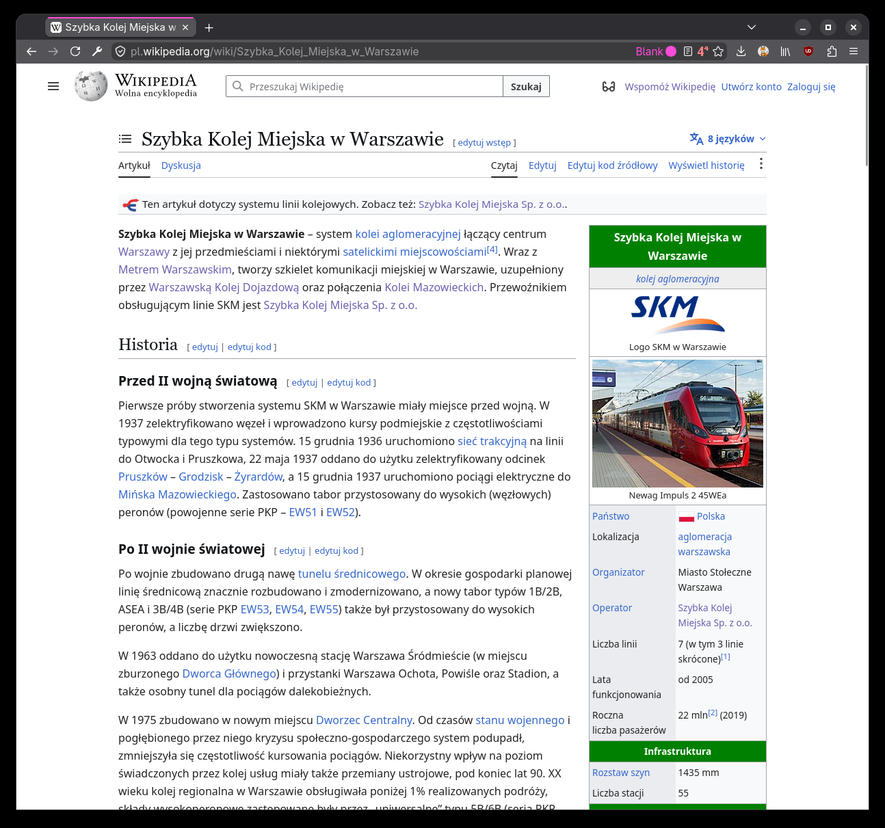The image size is (885, 828).
Task: Click the disambiguation icon in hatnote
Action: click(x=130, y=204)
